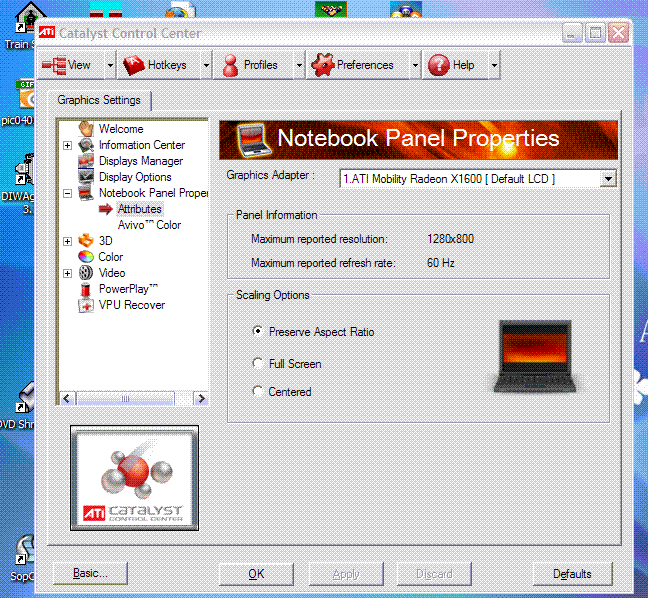Collapse the Notebook Panel Properties node
648x598 pixels.
point(67,193)
